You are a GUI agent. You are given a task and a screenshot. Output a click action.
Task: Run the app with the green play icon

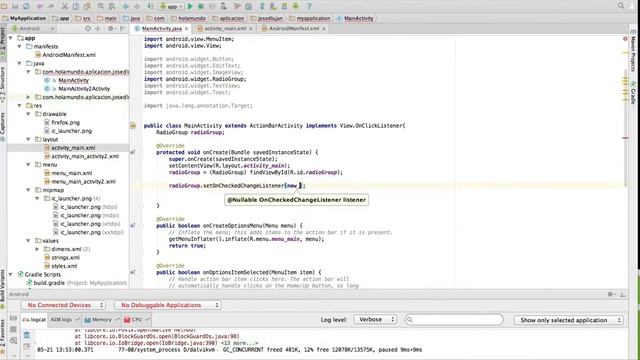point(190,6)
